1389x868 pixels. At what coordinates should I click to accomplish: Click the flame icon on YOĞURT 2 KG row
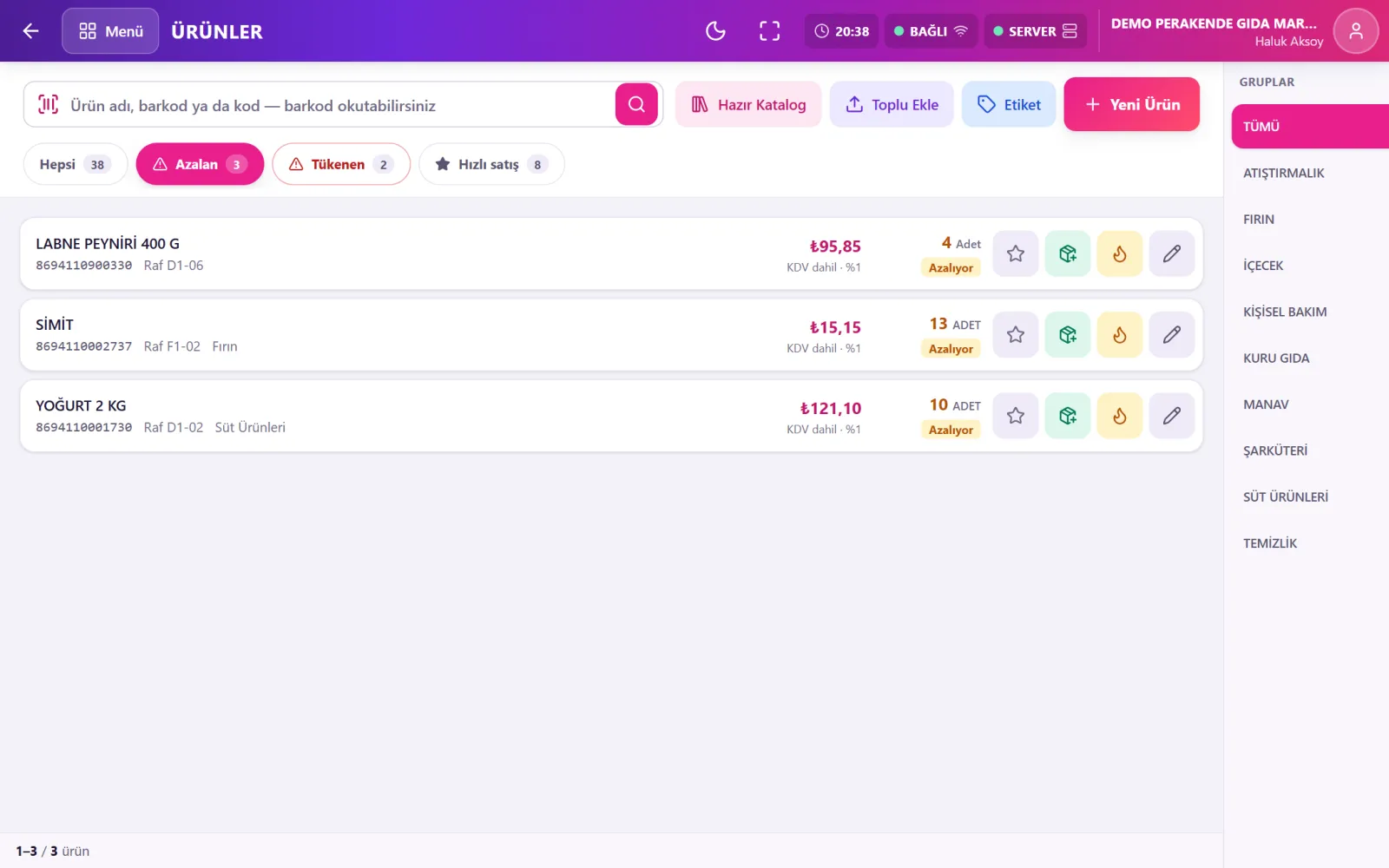1120,415
